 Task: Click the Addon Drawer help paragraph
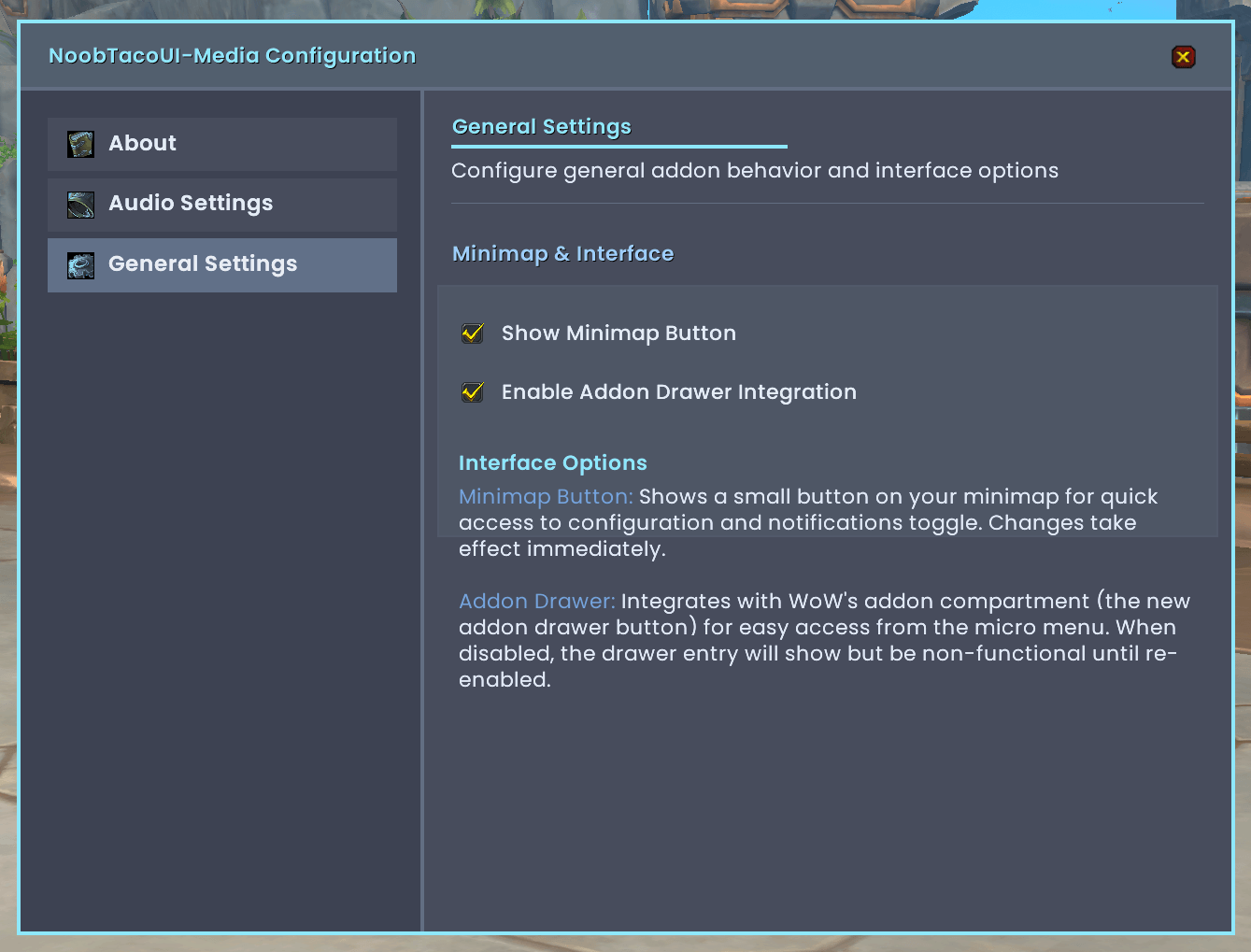[824, 641]
